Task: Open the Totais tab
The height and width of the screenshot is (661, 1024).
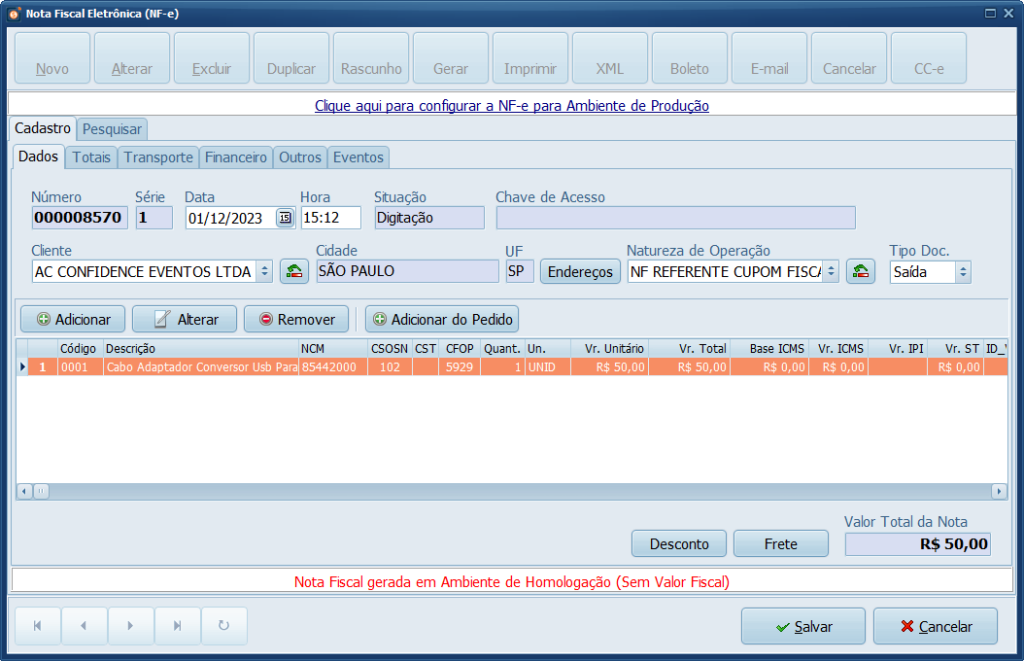Action: pos(91,157)
